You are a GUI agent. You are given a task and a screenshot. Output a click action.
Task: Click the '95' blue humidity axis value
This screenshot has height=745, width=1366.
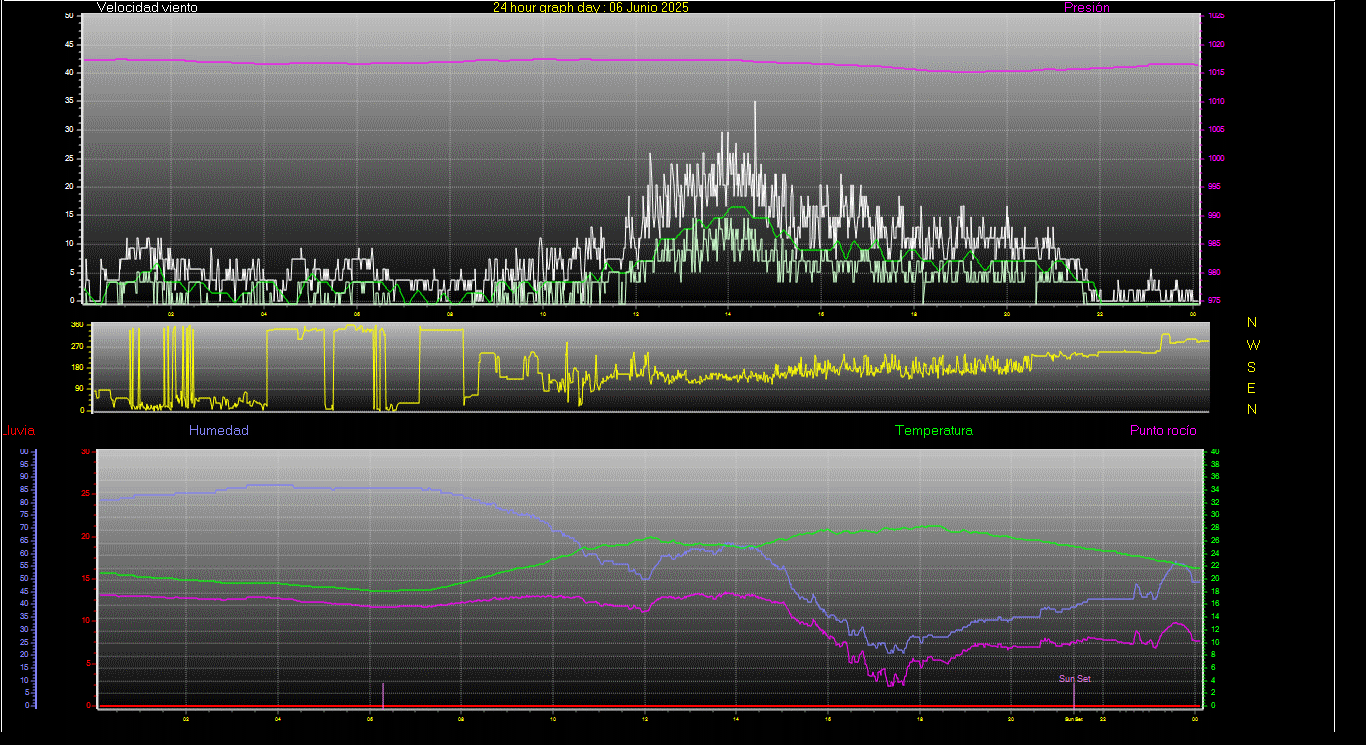coord(23,465)
